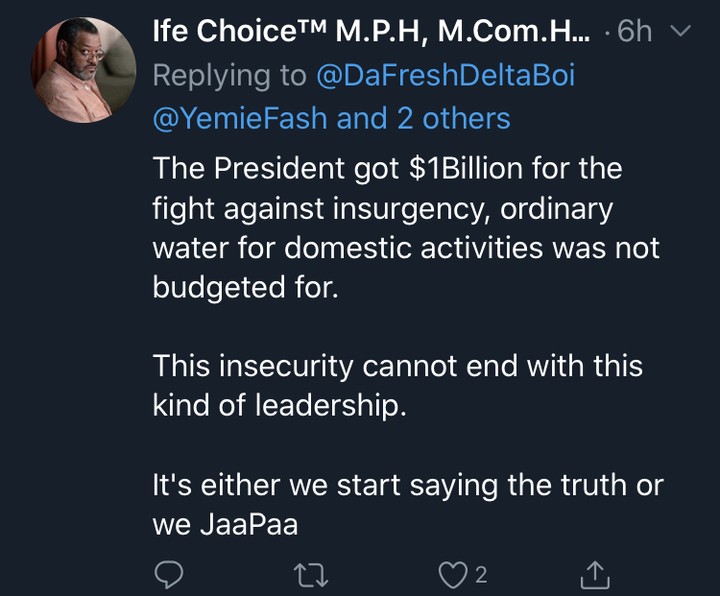Like the tweet with the heart icon
720x596 pixels.
[x=452, y=574]
